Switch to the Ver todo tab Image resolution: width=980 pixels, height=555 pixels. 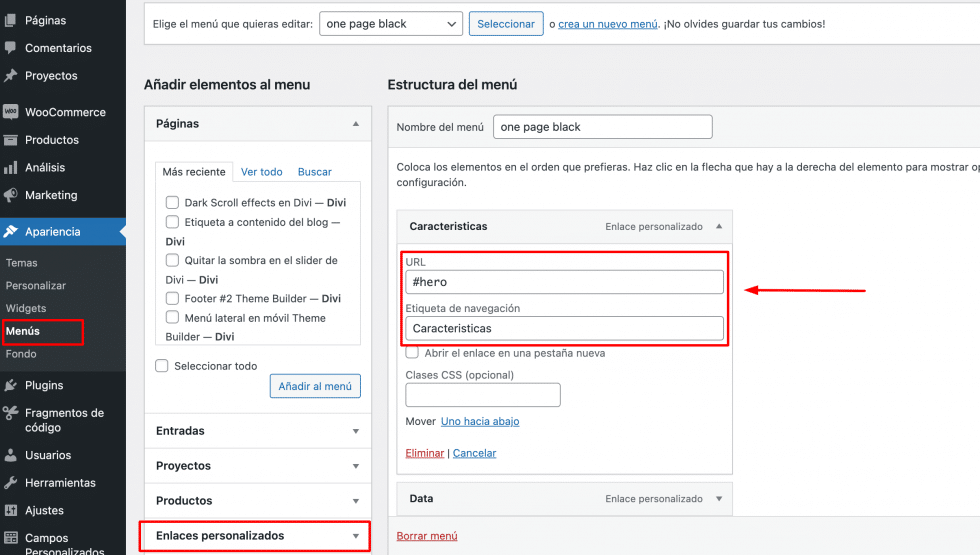262,172
